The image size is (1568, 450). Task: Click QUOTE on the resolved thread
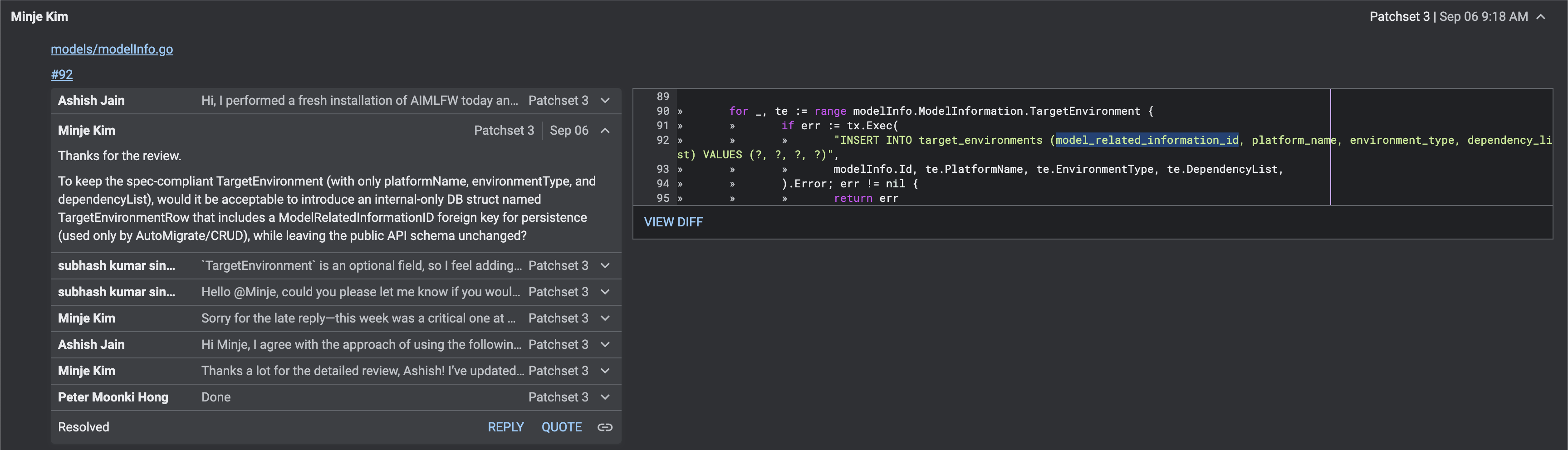click(x=562, y=427)
